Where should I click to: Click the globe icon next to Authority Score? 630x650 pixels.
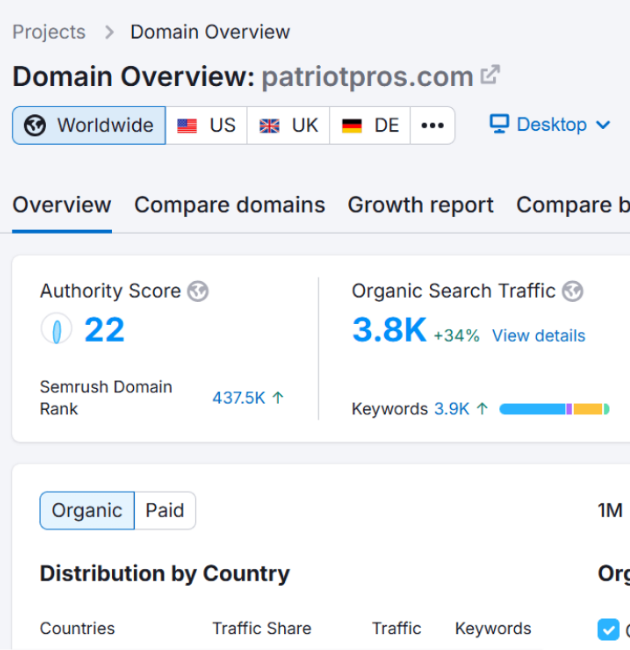[198, 291]
